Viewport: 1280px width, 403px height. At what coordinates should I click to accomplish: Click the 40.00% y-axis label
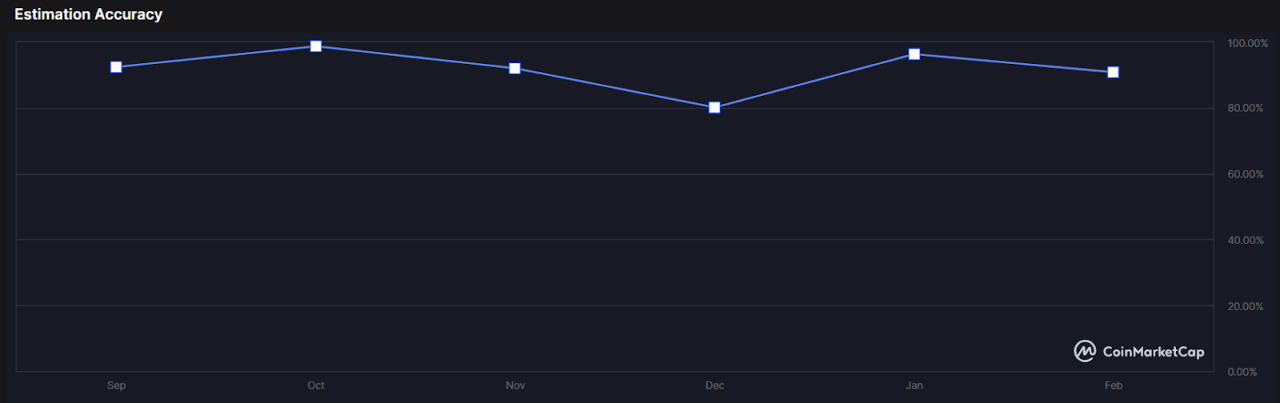pos(1247,240)
